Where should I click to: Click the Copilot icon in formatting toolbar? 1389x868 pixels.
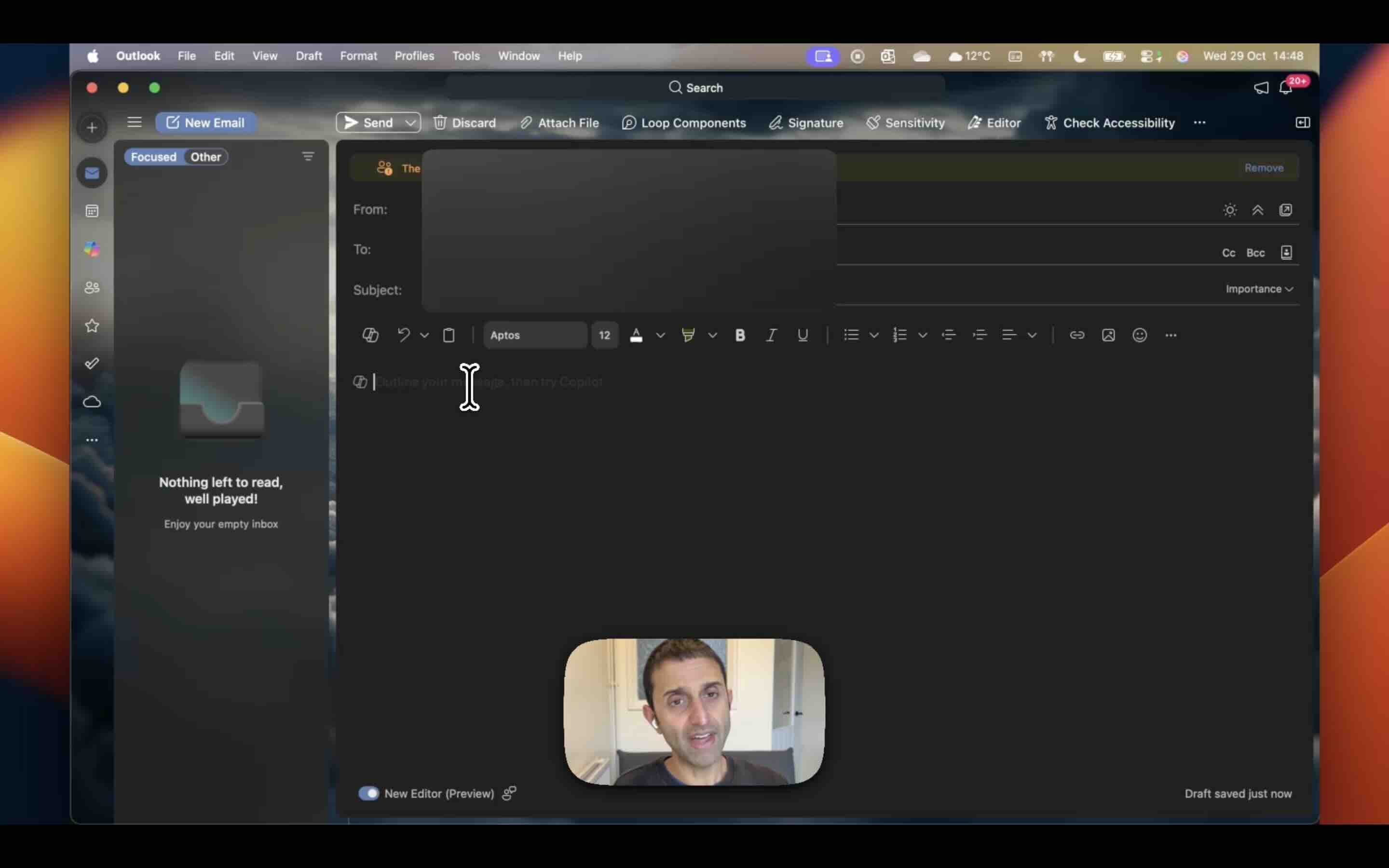pos(370,335)
